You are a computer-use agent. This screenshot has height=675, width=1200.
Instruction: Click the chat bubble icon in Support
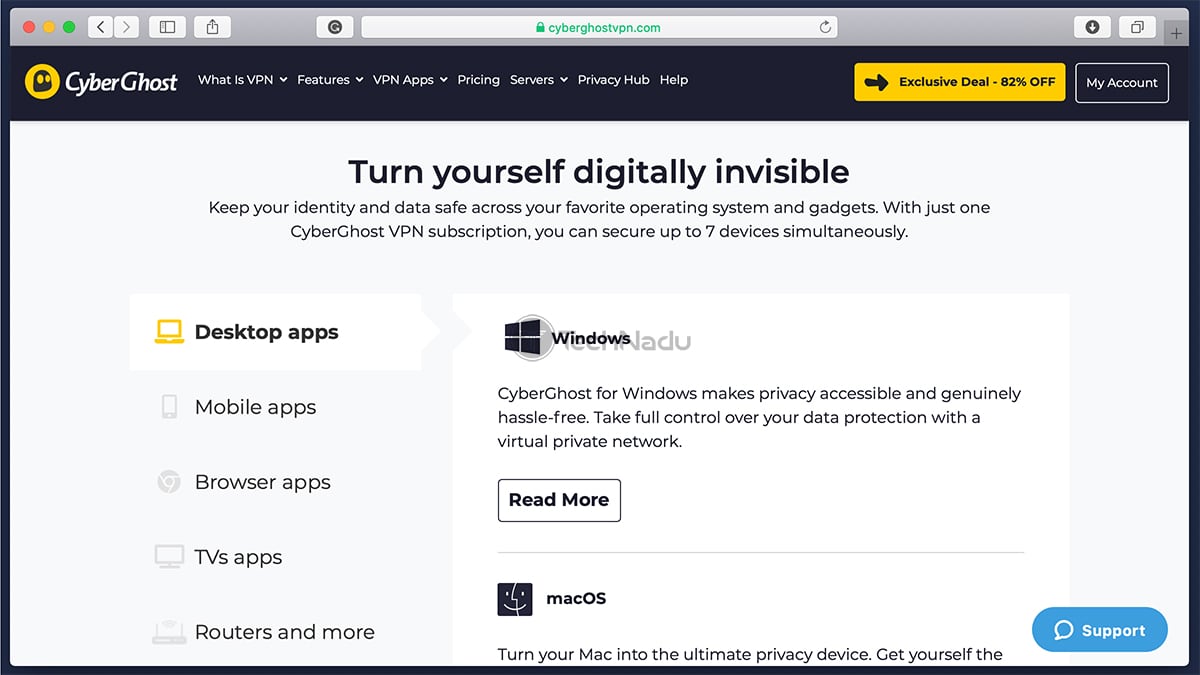click(1063, 630)
